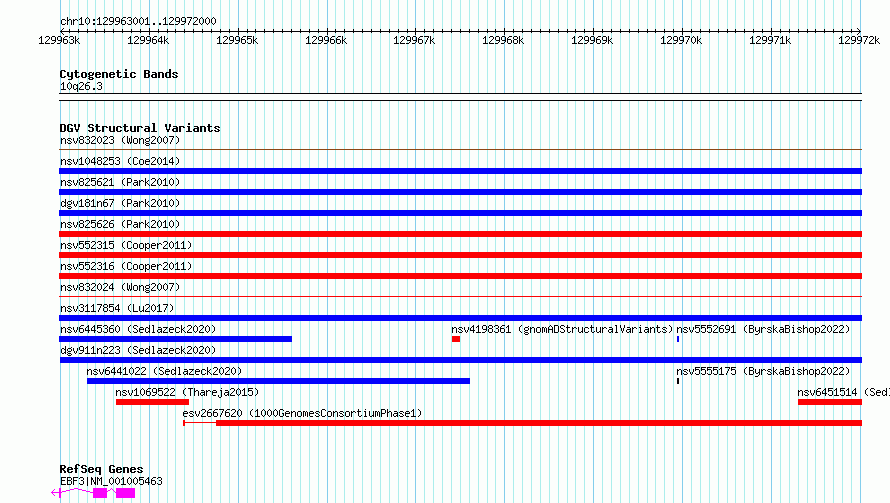Click the 129971k ruler tick label

coord(770,40)
